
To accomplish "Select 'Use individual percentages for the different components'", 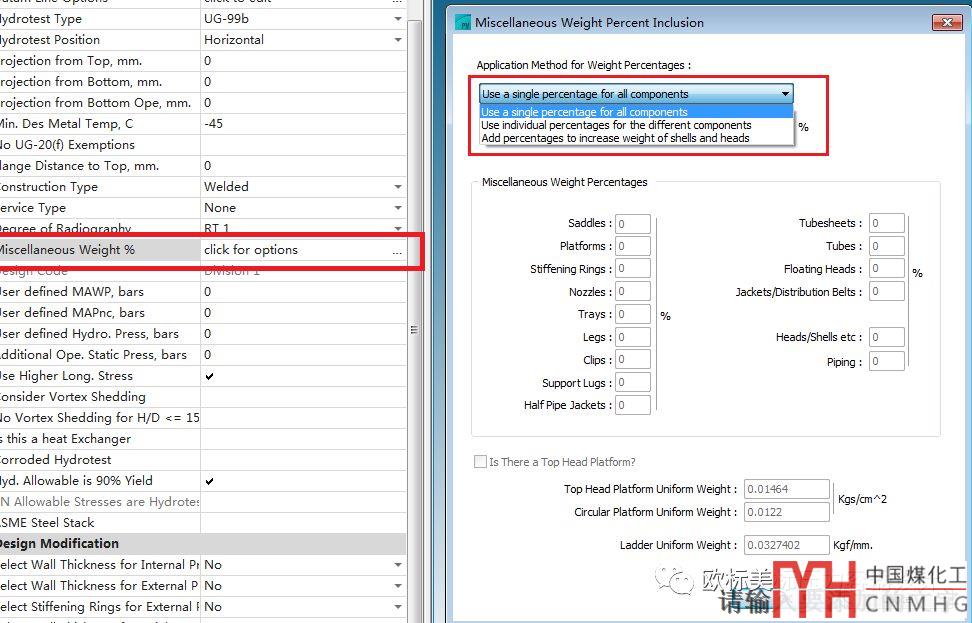I will (637, 125).
